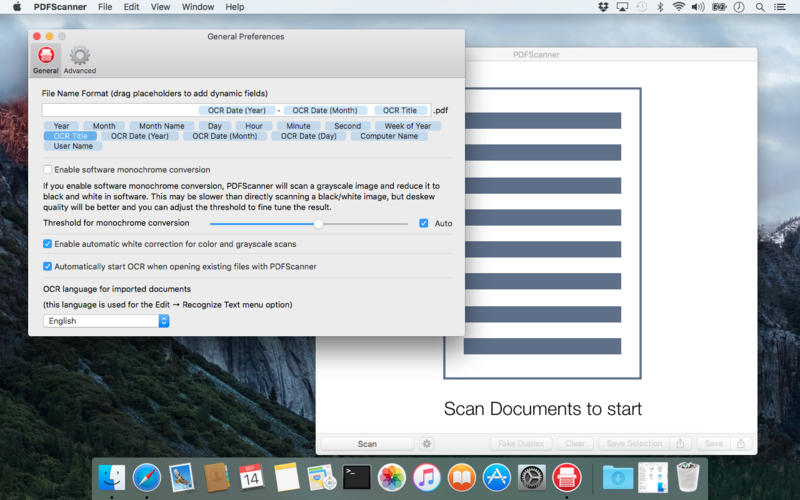Click the Fake Duplex button
The height and width of the screenshot is (500, 800).
[521, 444]
